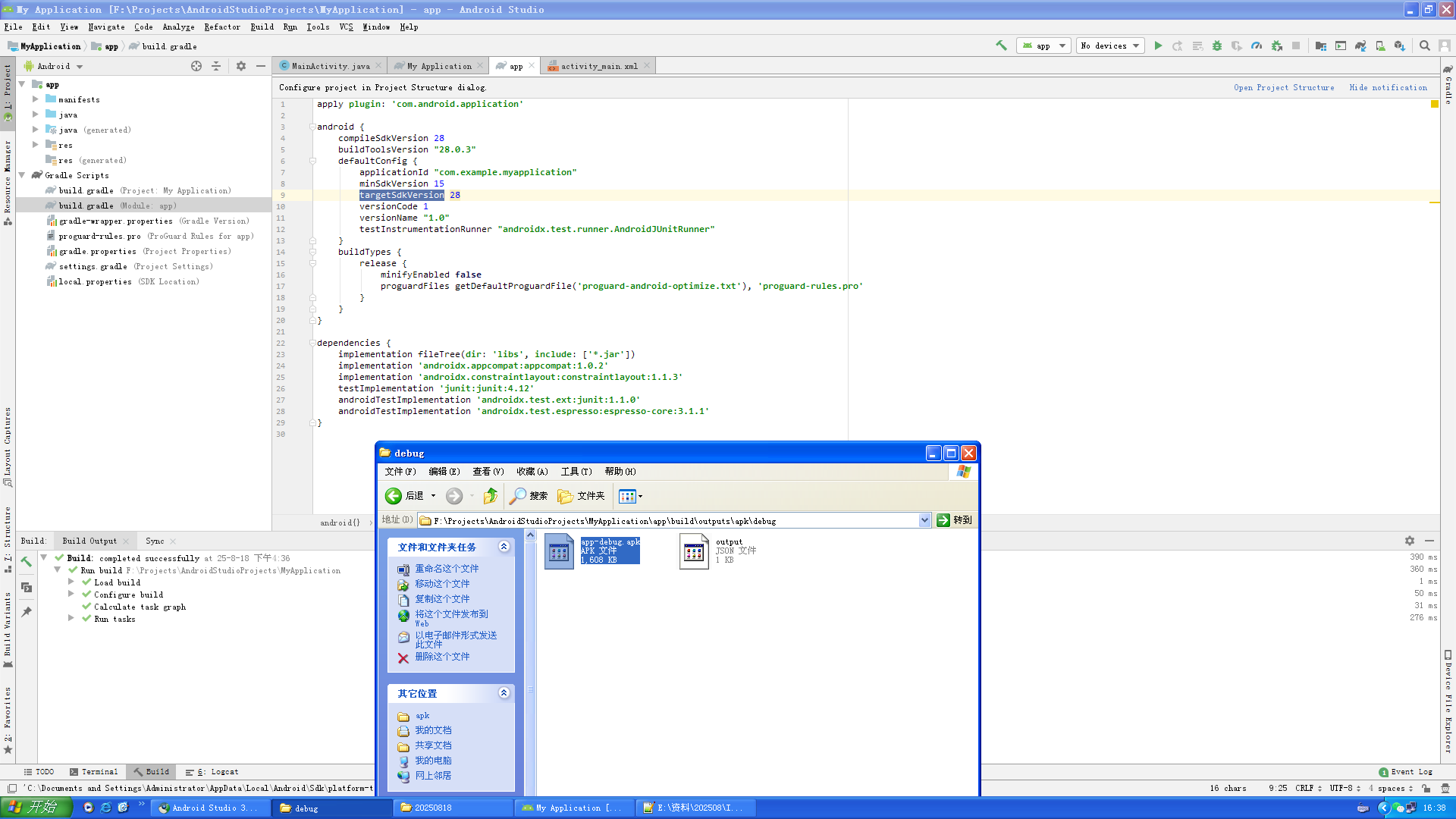Collapse the File and Folder Tasks section

504,547
